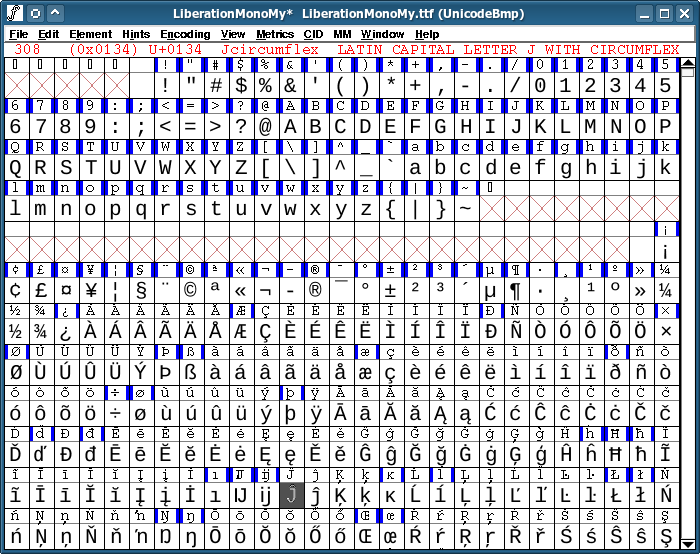Screen dimensions: 700x554
Task: Select the sharp s glyph cell
Action: [x=191, y=373]
